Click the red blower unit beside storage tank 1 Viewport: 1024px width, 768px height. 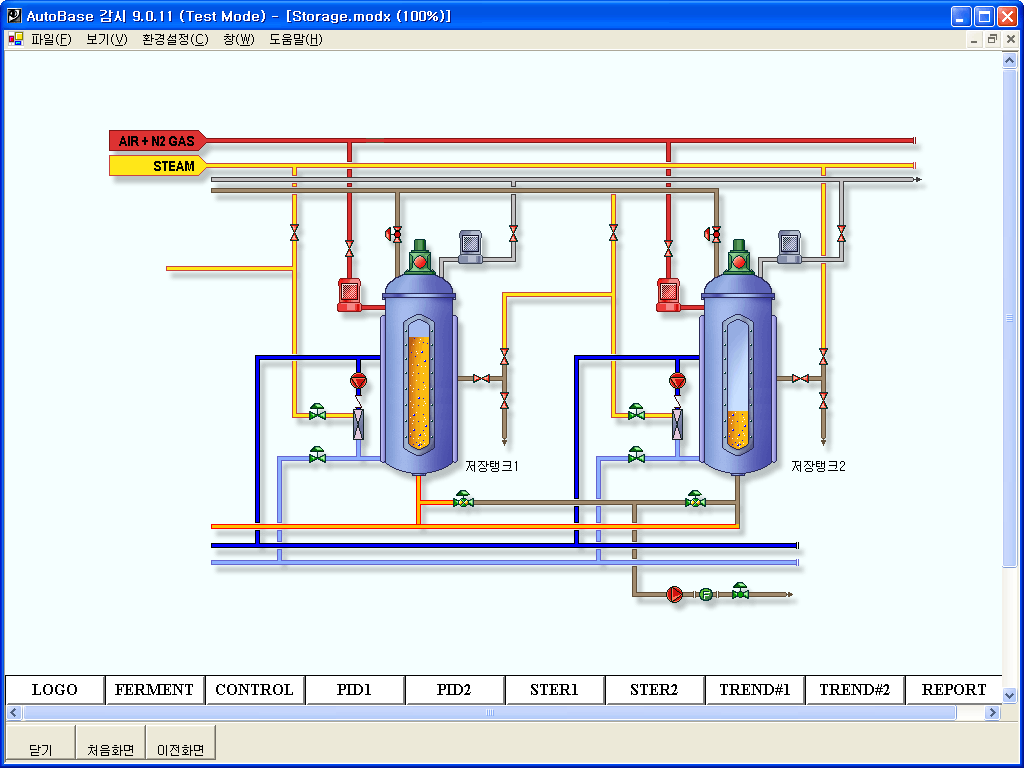pos(349,293)
